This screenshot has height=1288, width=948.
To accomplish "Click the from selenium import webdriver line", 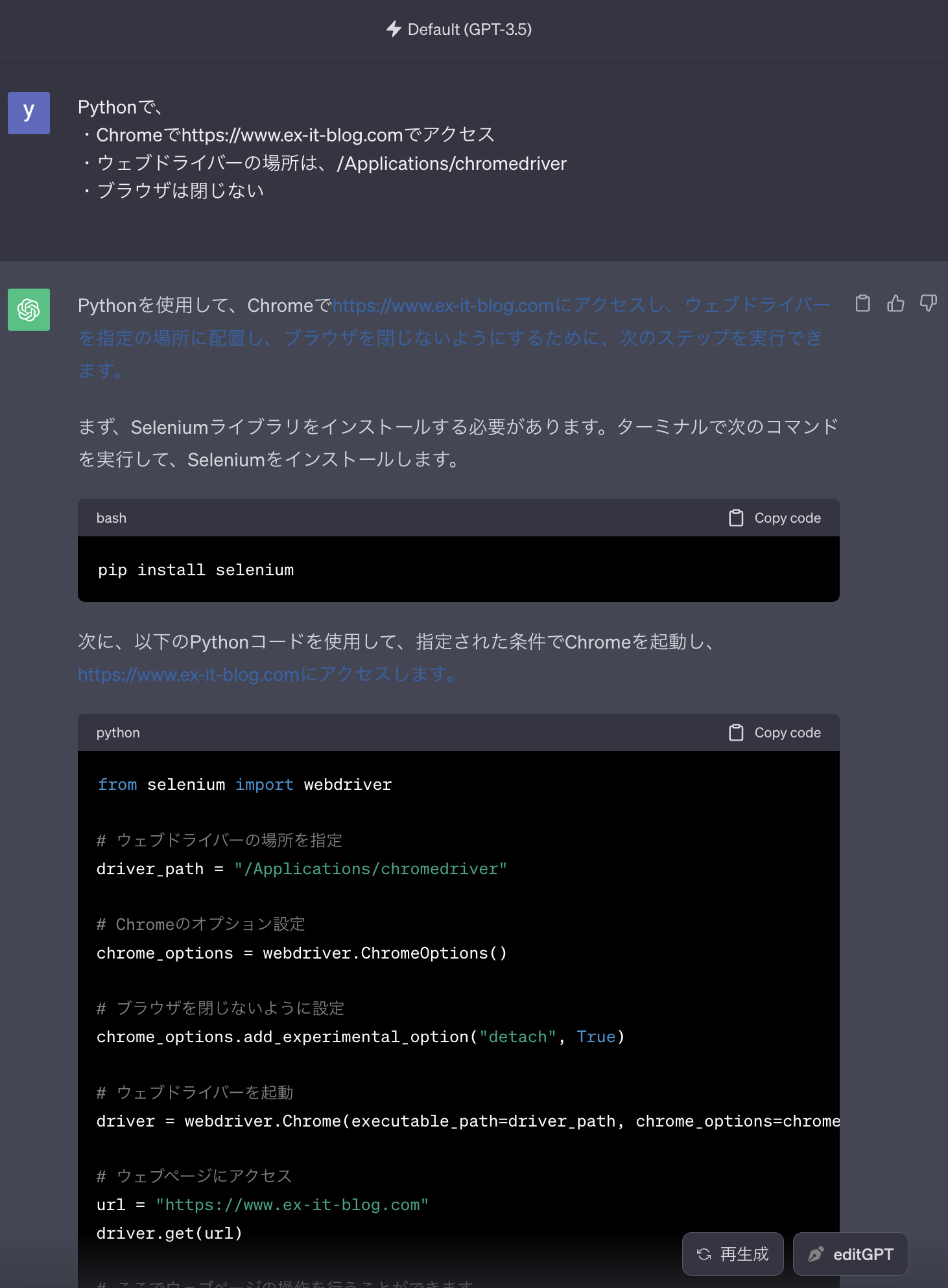I will pos(244,784).
